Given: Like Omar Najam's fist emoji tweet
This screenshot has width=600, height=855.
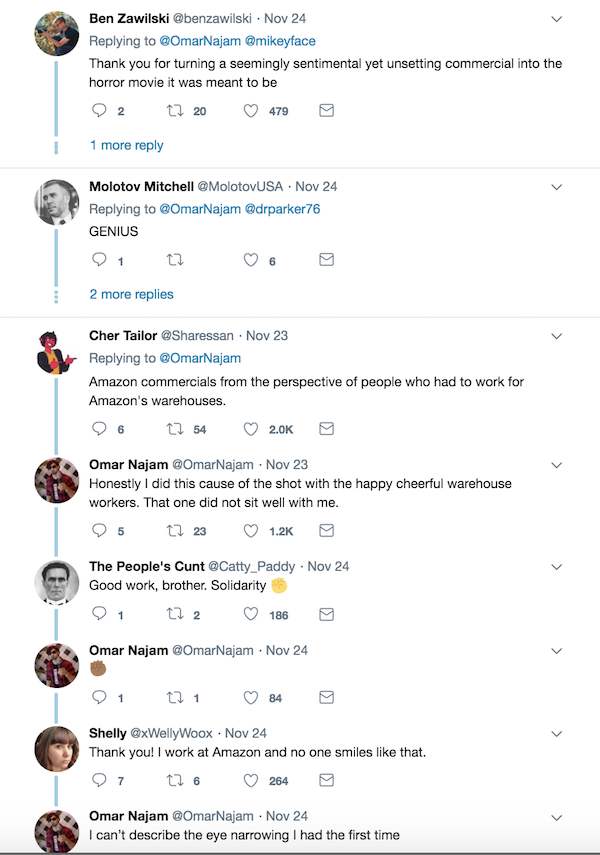Looking at the screenshot, I should 252,698.
